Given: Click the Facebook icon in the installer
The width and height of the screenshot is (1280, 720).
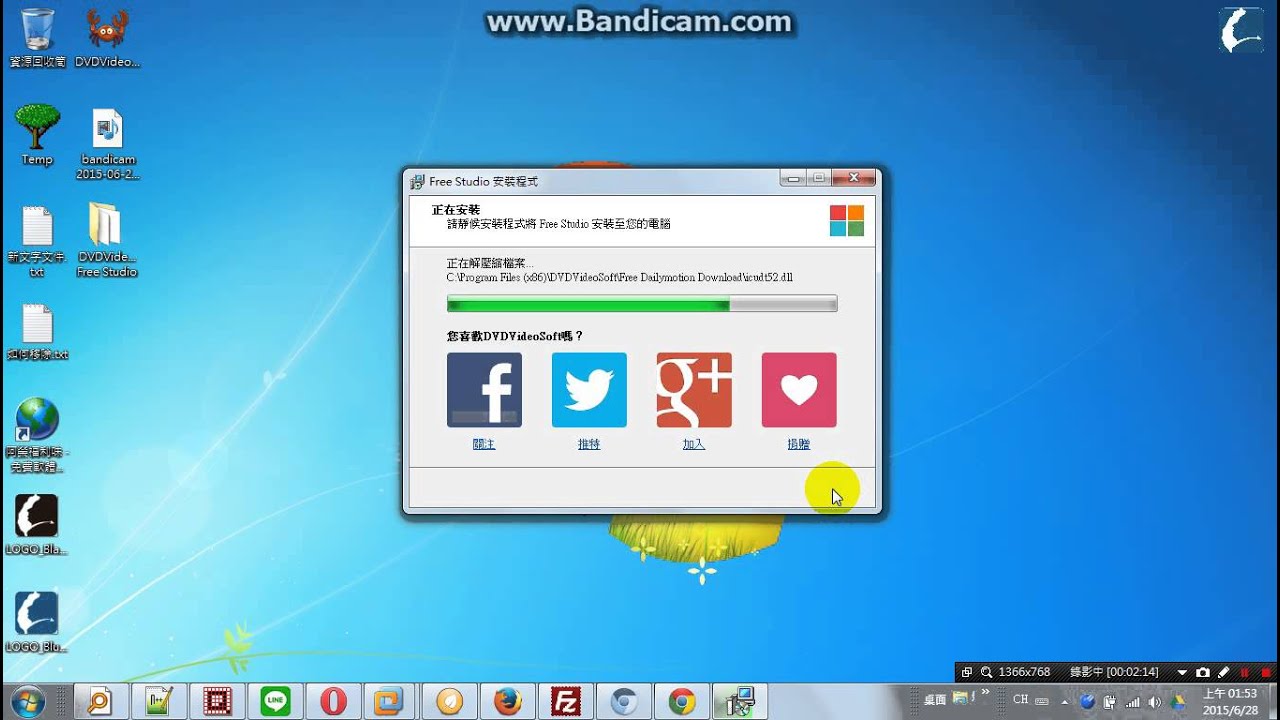Looking at the screenshot, I should click(484, 389).
